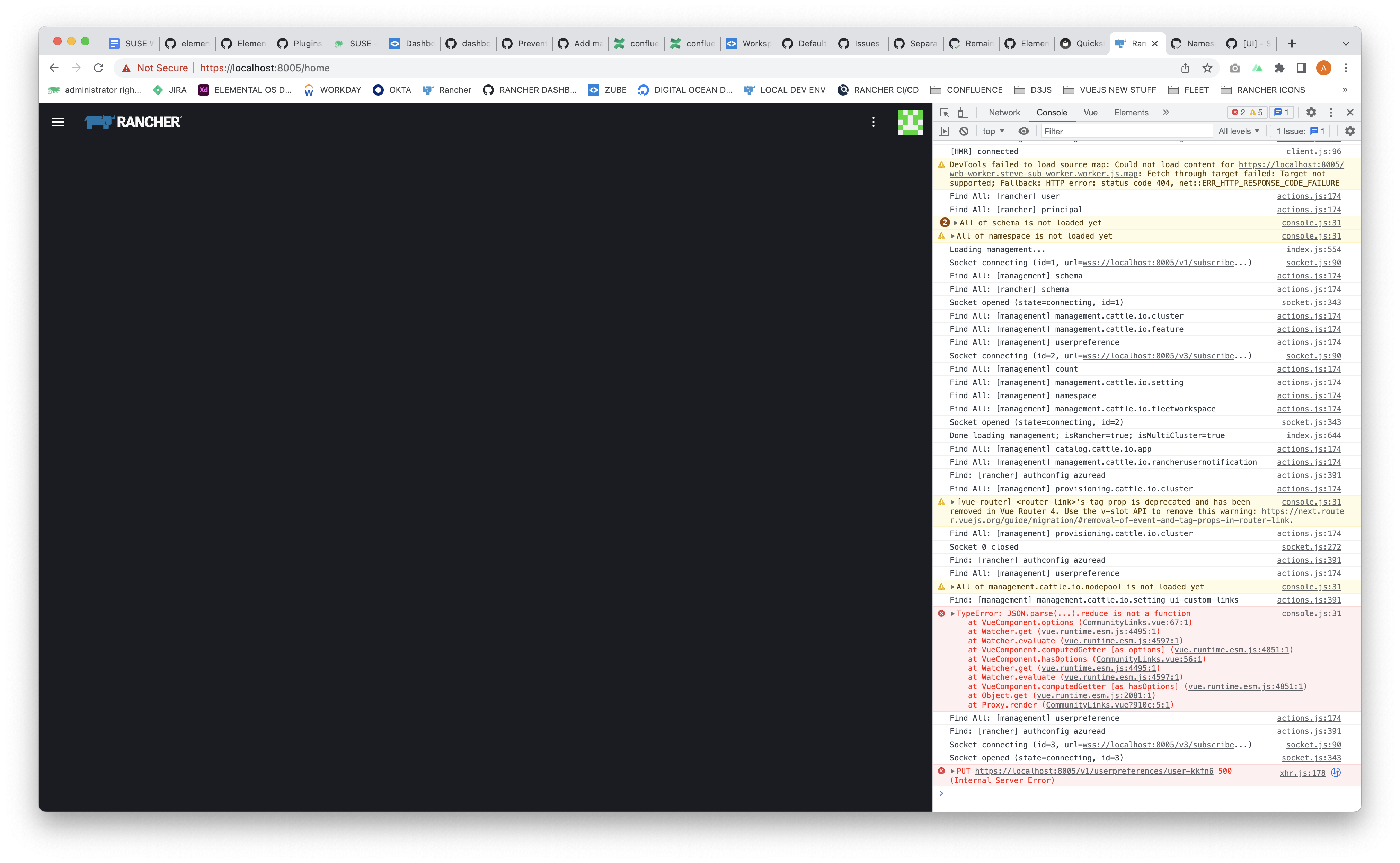The width and height of the screenshot is (1400, 863).
Task: Open DevTools settings gear icon
Action: [1311, 112]
